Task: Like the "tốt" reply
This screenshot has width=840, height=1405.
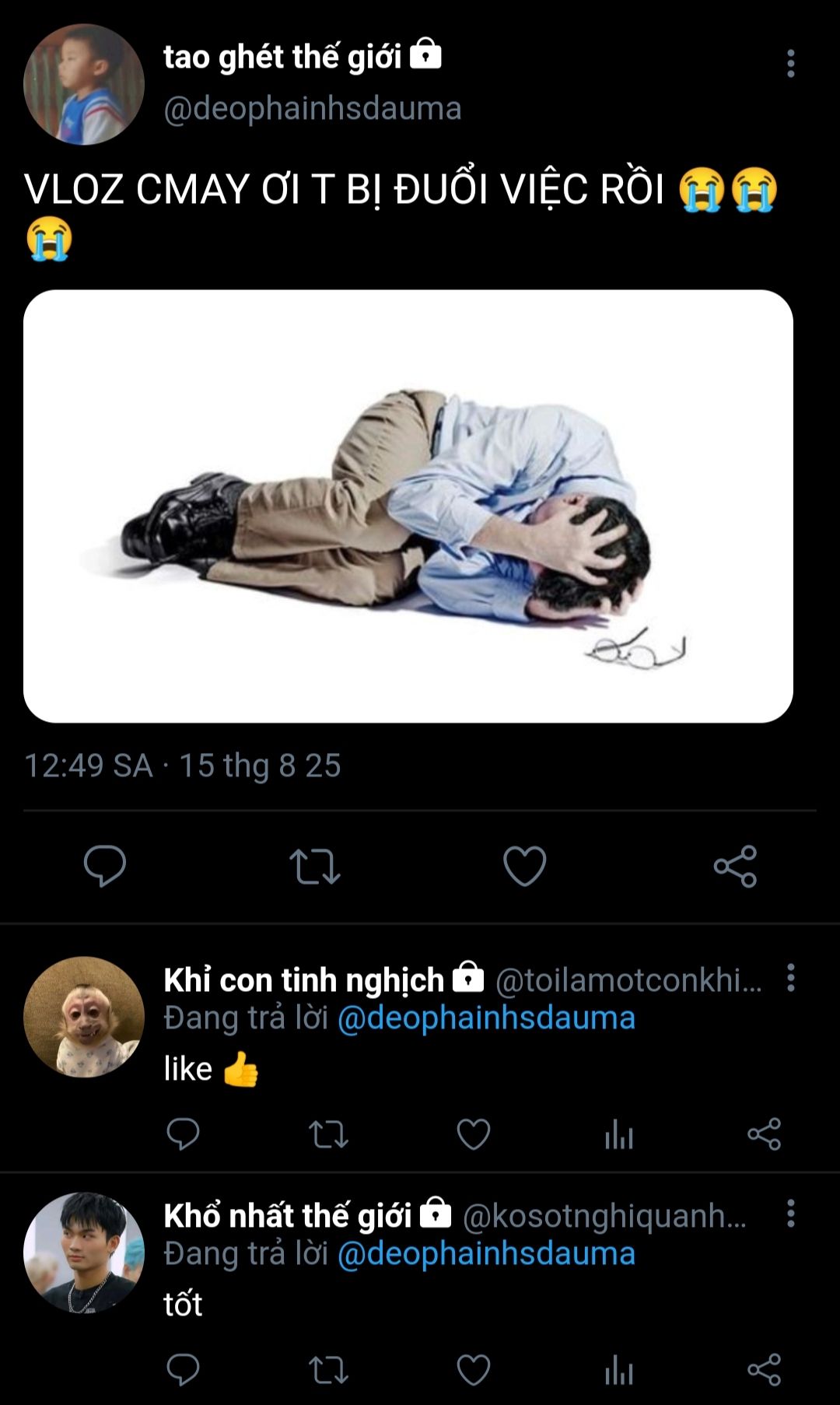Action: pyautogui.click(x=474, y=1370)
